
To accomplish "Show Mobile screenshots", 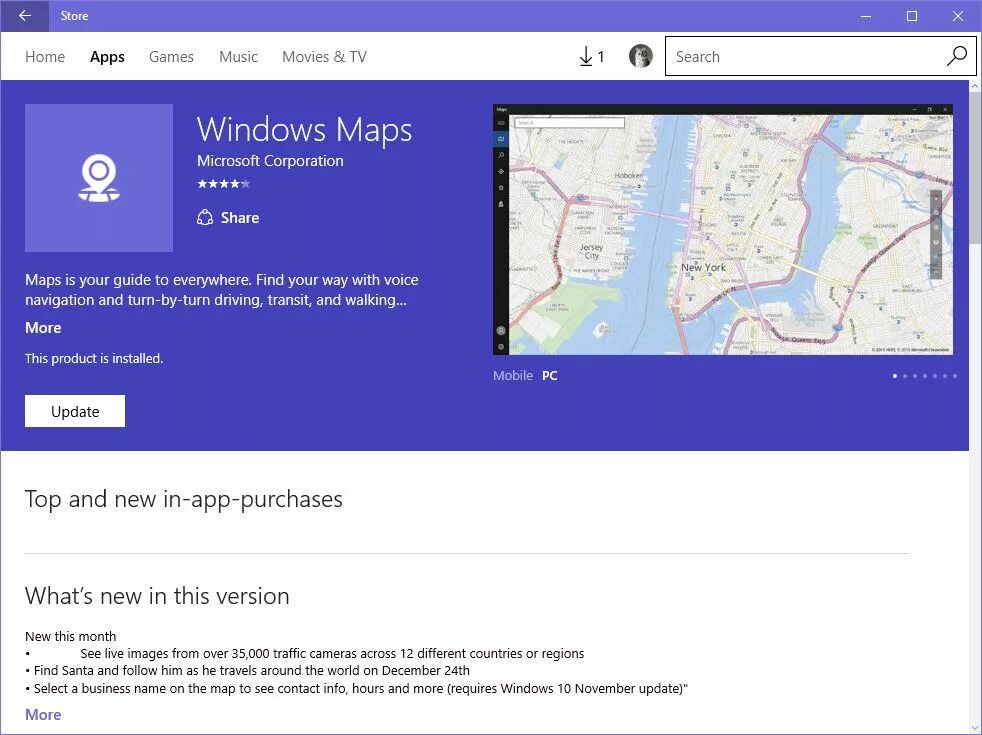I will 513,376.
